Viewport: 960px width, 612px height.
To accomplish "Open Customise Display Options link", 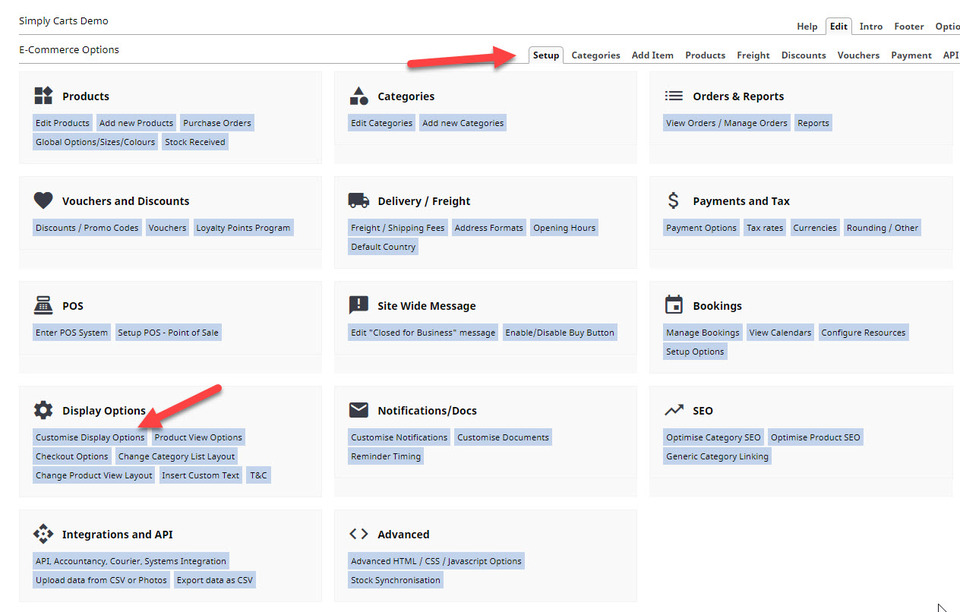I will [90, 437].
